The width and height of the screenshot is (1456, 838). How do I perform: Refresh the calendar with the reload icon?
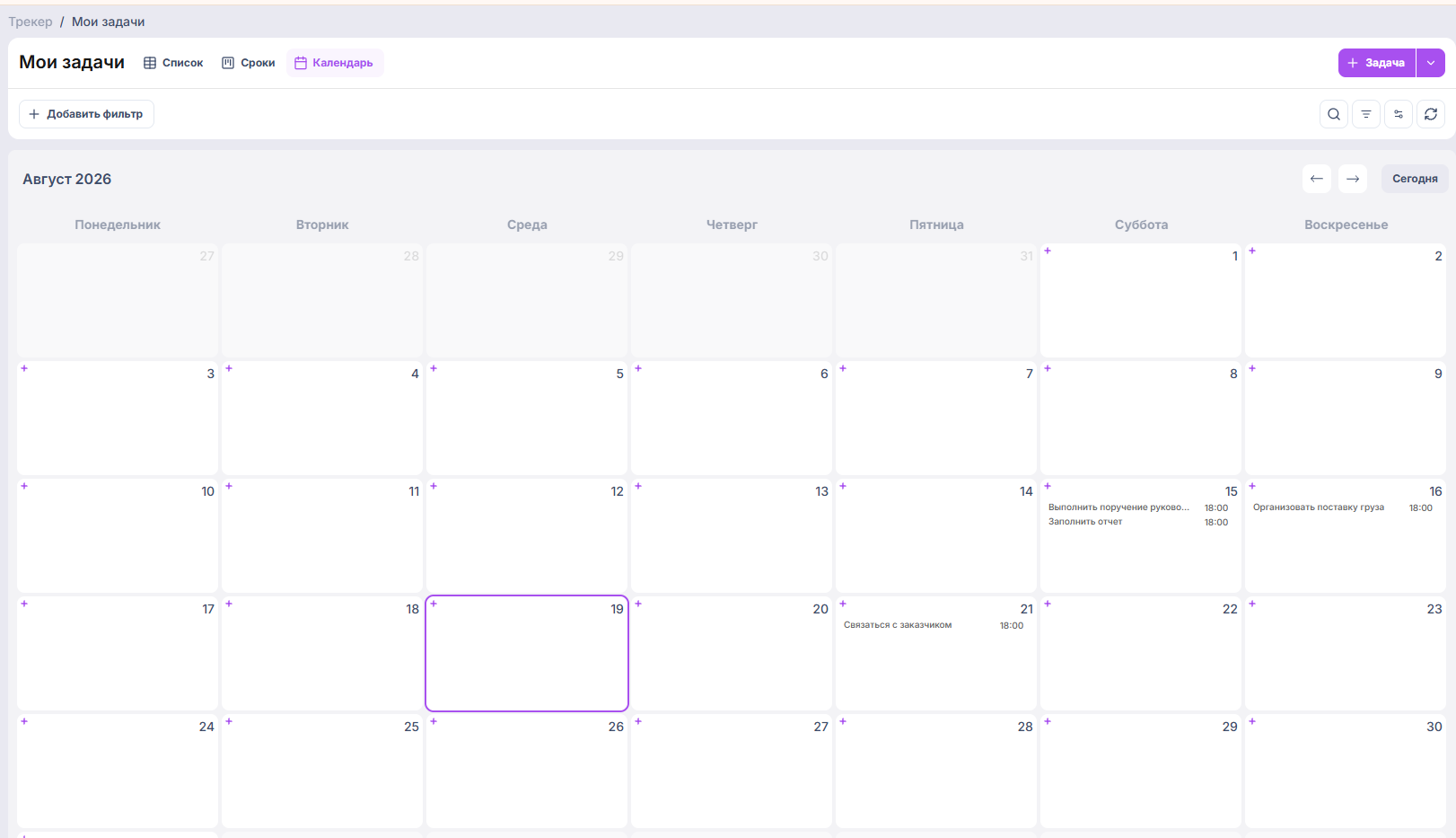[1431, 114]
